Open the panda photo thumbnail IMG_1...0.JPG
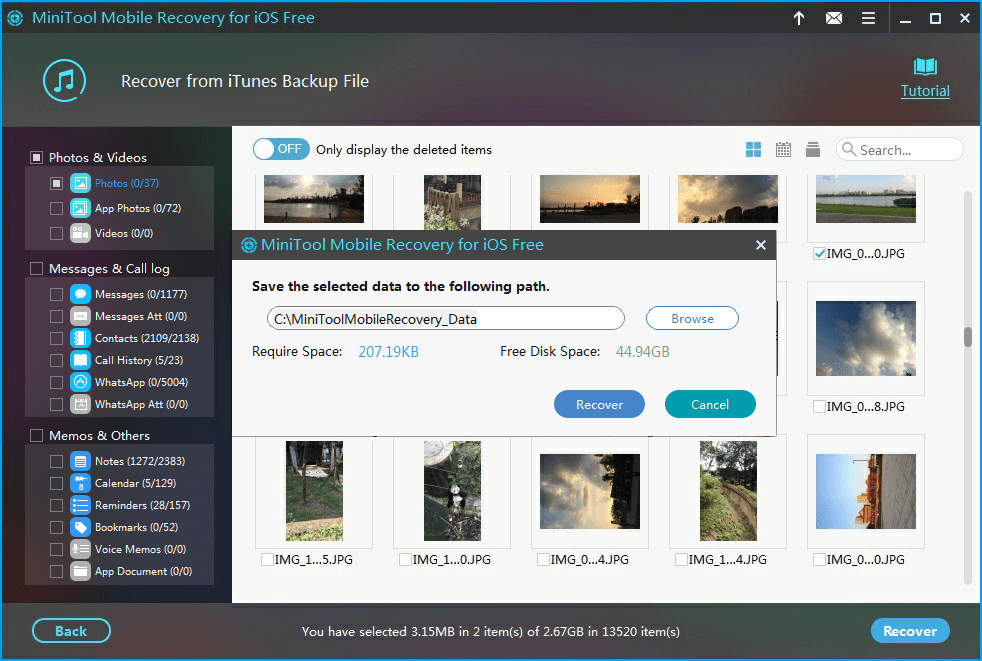 tap(452, 491)
